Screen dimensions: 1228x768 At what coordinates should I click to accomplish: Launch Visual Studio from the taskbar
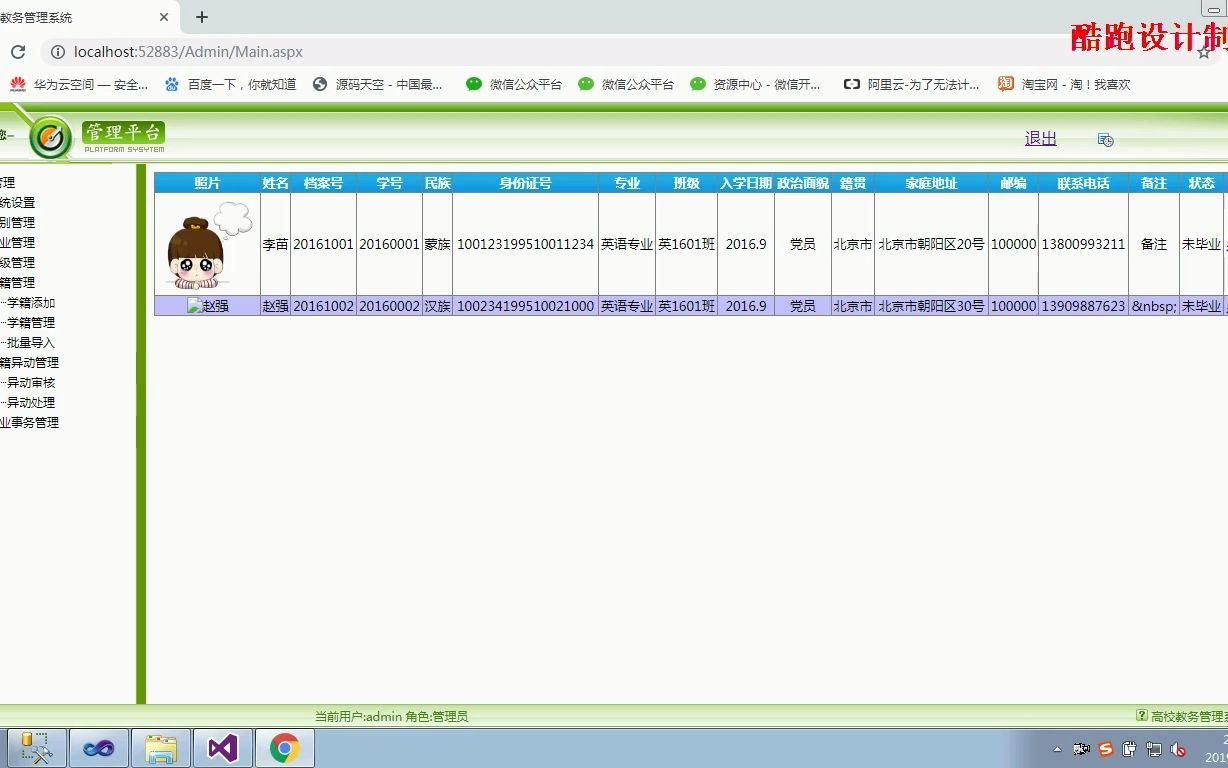[x=222, y=747]
